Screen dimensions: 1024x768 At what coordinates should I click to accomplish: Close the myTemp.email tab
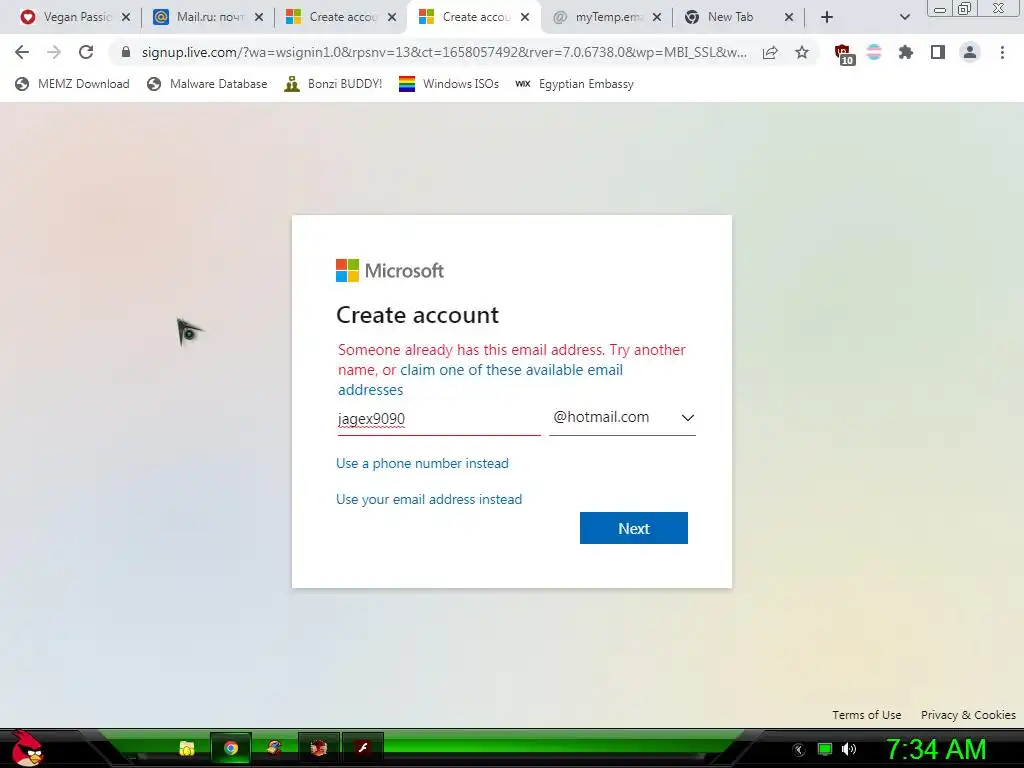(x=657, y=17)
